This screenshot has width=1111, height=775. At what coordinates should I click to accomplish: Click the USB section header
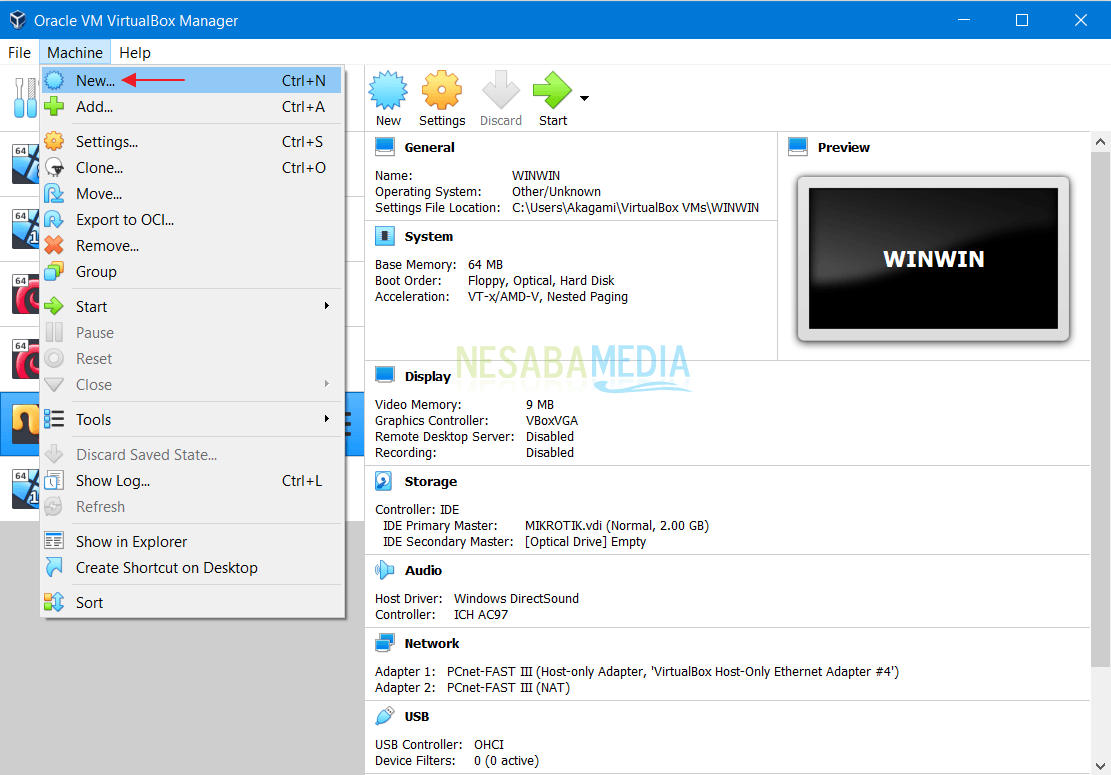417,717
